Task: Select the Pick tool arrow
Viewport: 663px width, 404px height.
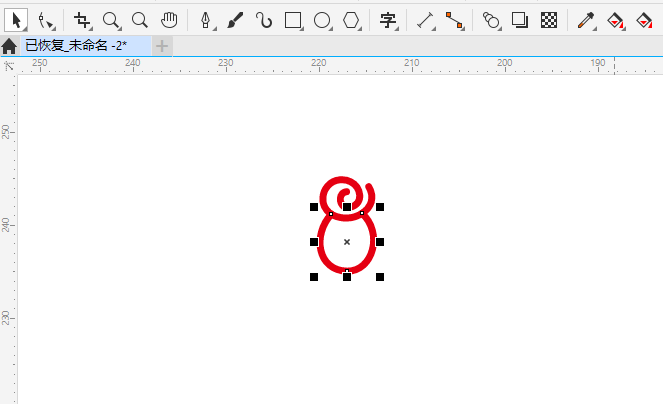Action: [16, 20]
